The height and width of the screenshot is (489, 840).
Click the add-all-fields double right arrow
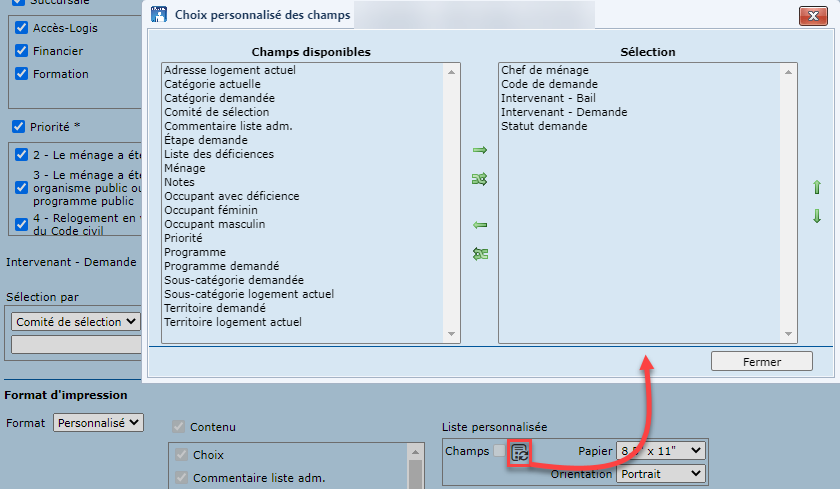tap(479, 180)
